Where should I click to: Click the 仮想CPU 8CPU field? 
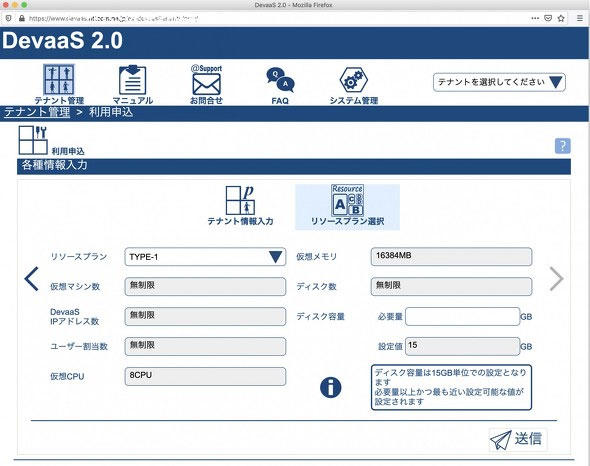205,376
